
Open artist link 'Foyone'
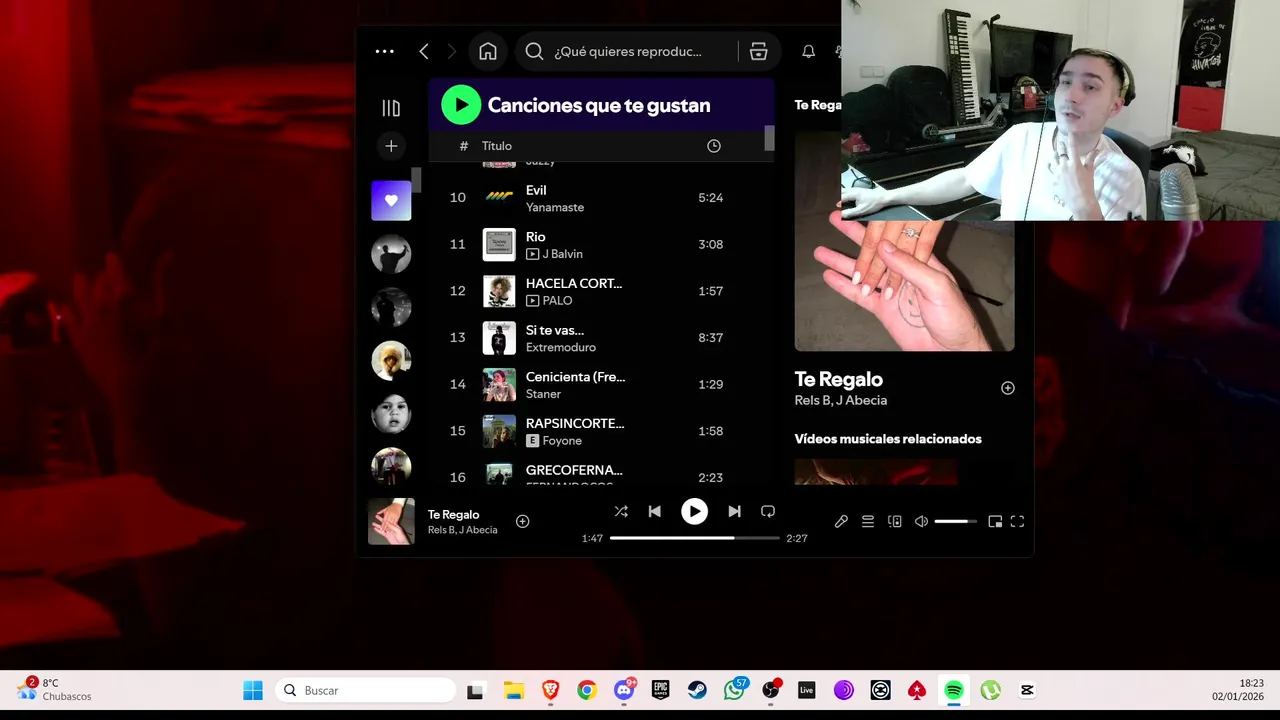[562, 441]
